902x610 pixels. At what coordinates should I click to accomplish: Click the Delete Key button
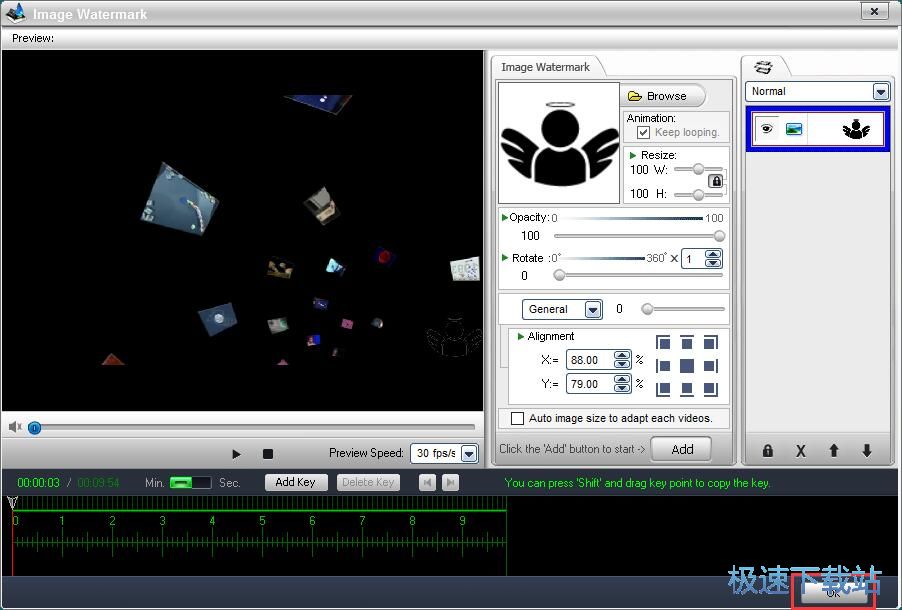pos(368,482)
